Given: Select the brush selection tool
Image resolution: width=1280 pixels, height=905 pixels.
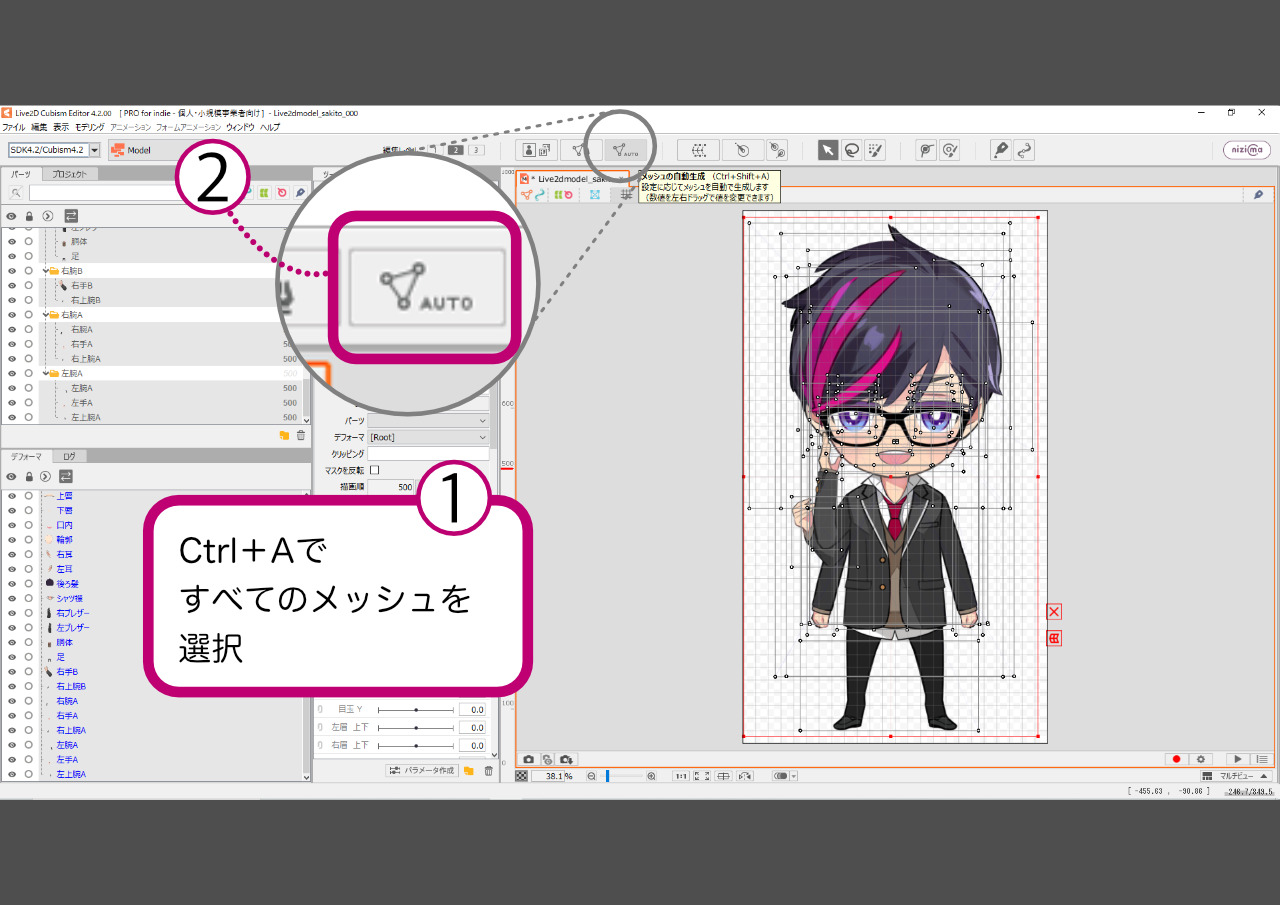Looking at the screenshot, I should point(874,150).
